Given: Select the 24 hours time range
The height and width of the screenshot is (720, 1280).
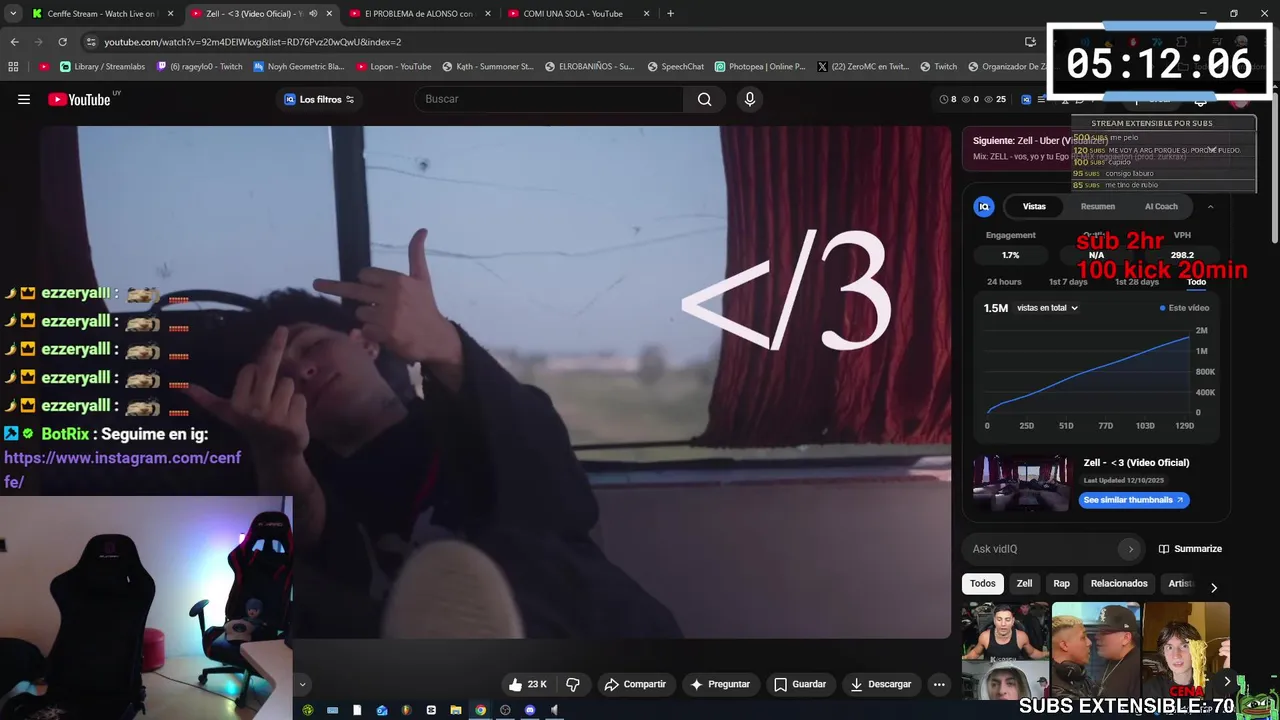Looking at the screenshot, I should point(1004,282).
